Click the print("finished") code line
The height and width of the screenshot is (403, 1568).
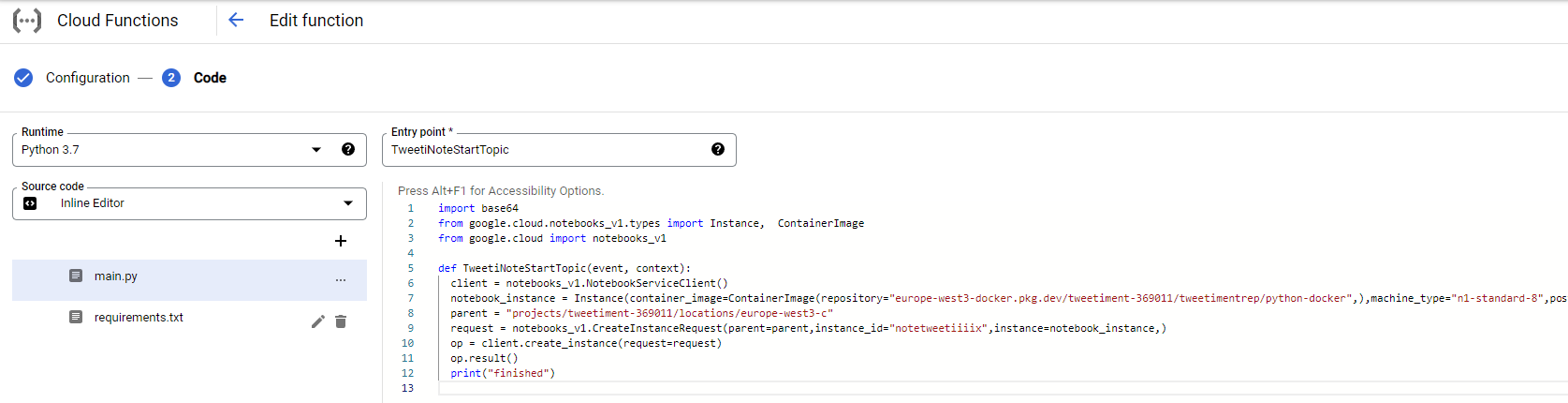[x=503, y=373]
